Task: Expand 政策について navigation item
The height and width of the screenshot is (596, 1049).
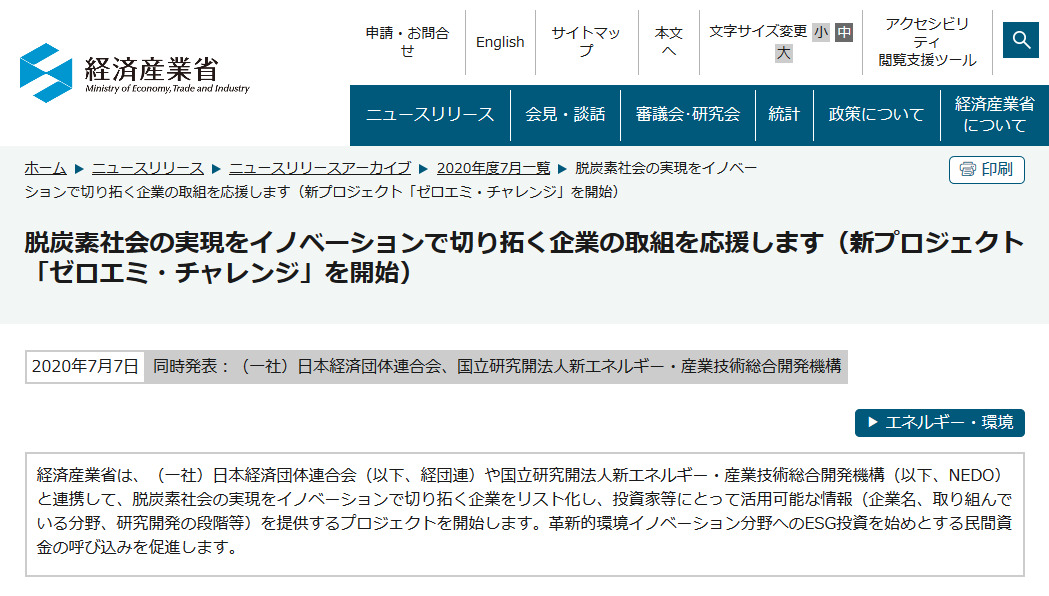Action: click(876, 115)
